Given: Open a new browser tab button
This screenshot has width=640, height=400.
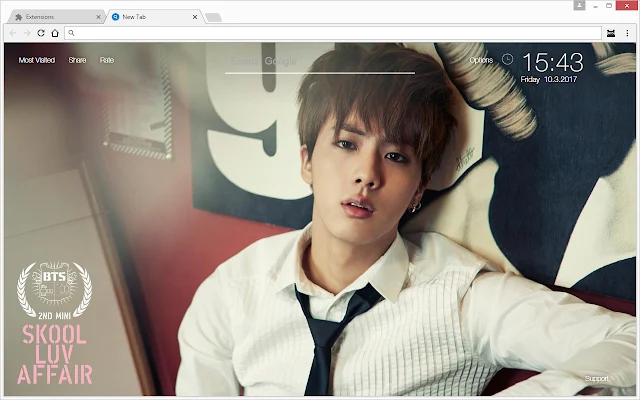Looking at the screenshot, I should pyautogui.click(x=213, y=17).
